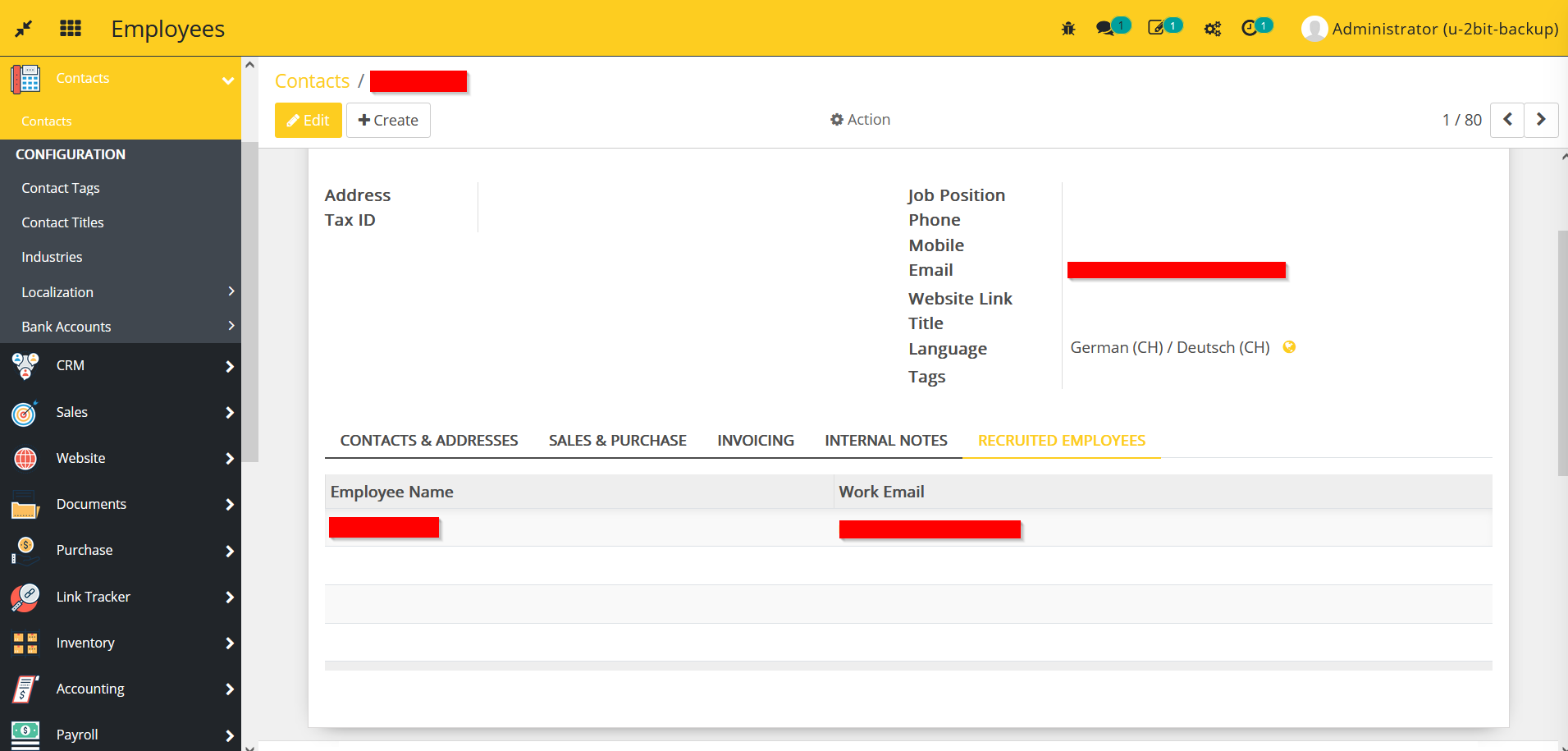Select the Sales app icon

coord(24,412)
